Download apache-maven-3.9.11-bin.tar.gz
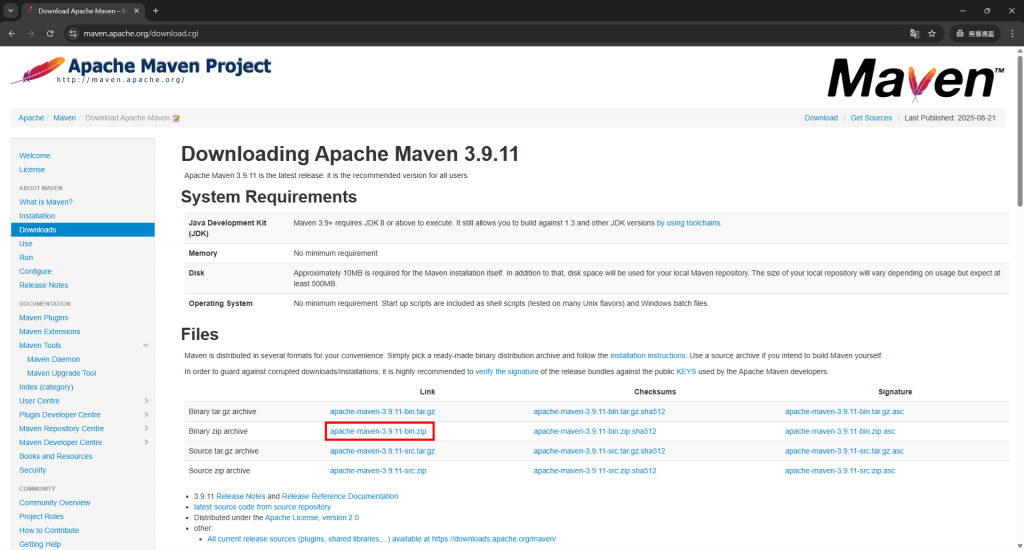 click(382, 412)
